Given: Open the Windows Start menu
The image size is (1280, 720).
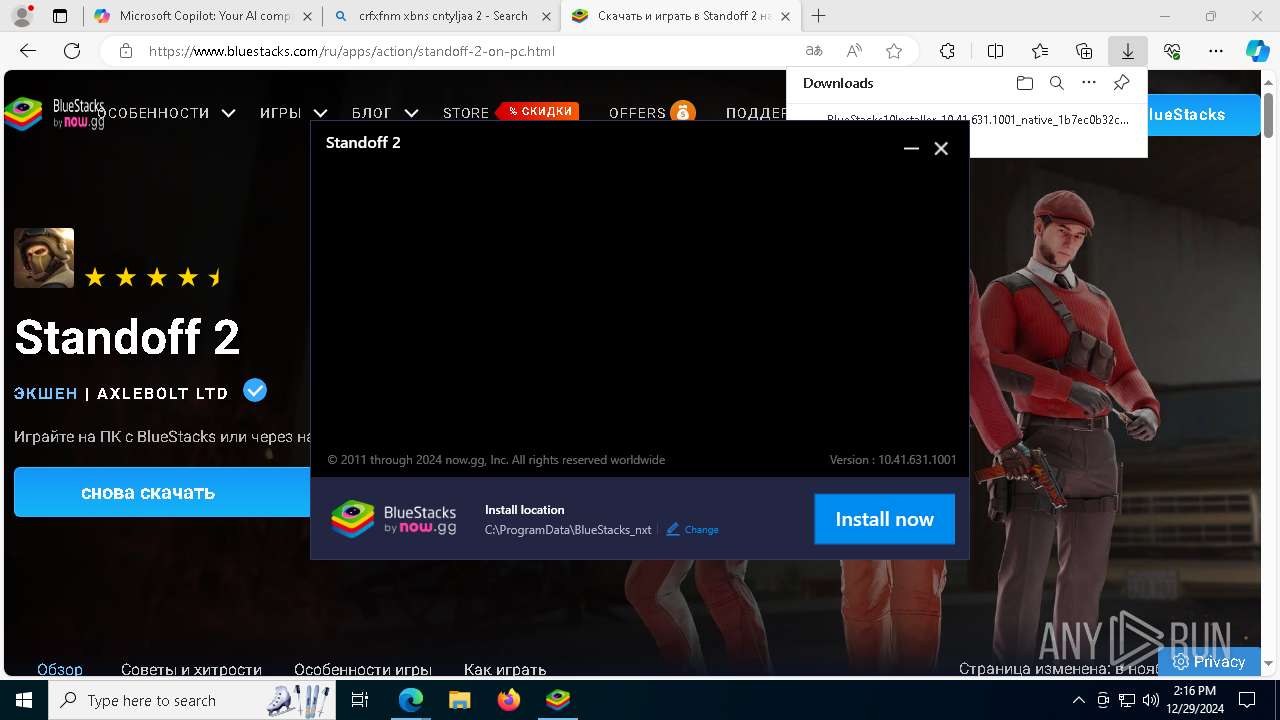Looking at the screenshot, I should [x=24, y=700].
